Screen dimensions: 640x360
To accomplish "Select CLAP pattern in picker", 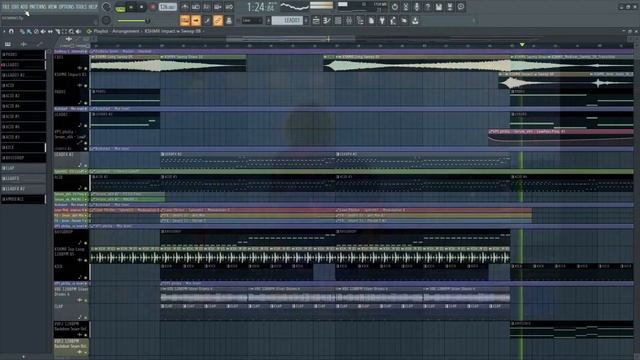I will 23,168.
